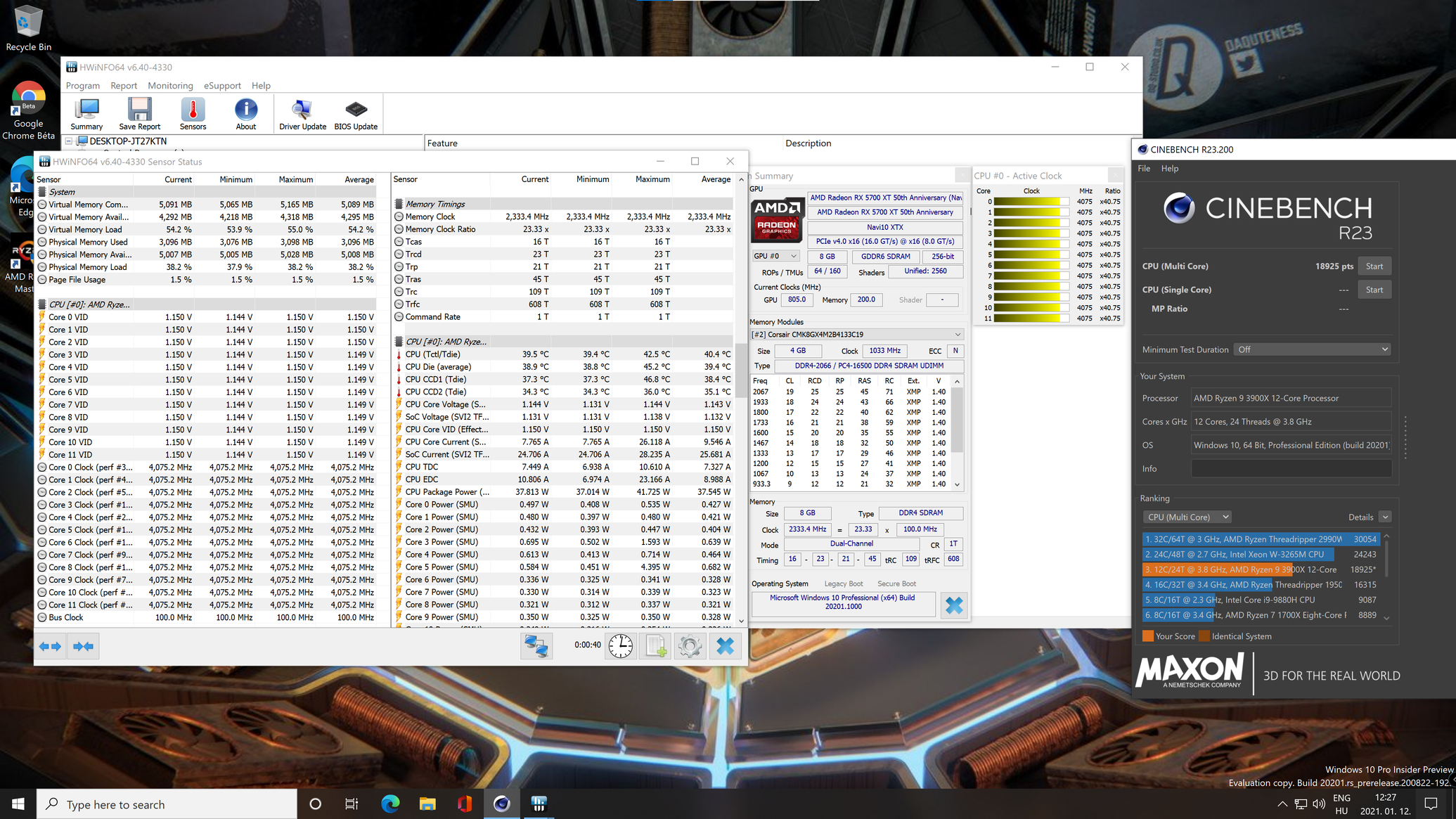Click the Info input field in Cinebench
The image size is (1456, 819).
pyautogui.click(x=1291, y=469)
